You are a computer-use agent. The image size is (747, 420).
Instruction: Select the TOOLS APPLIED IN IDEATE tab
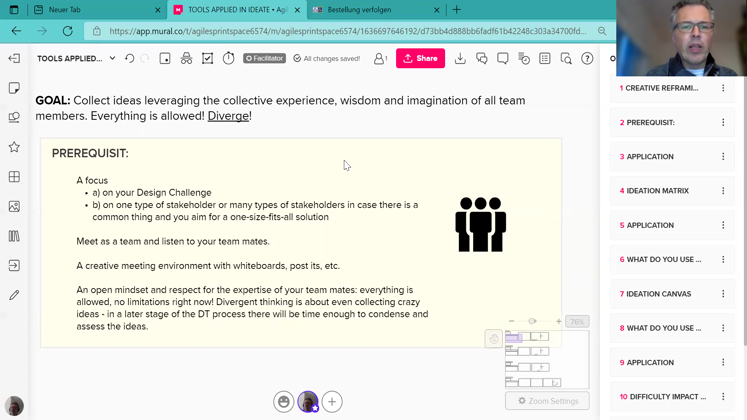pos(237,10)
